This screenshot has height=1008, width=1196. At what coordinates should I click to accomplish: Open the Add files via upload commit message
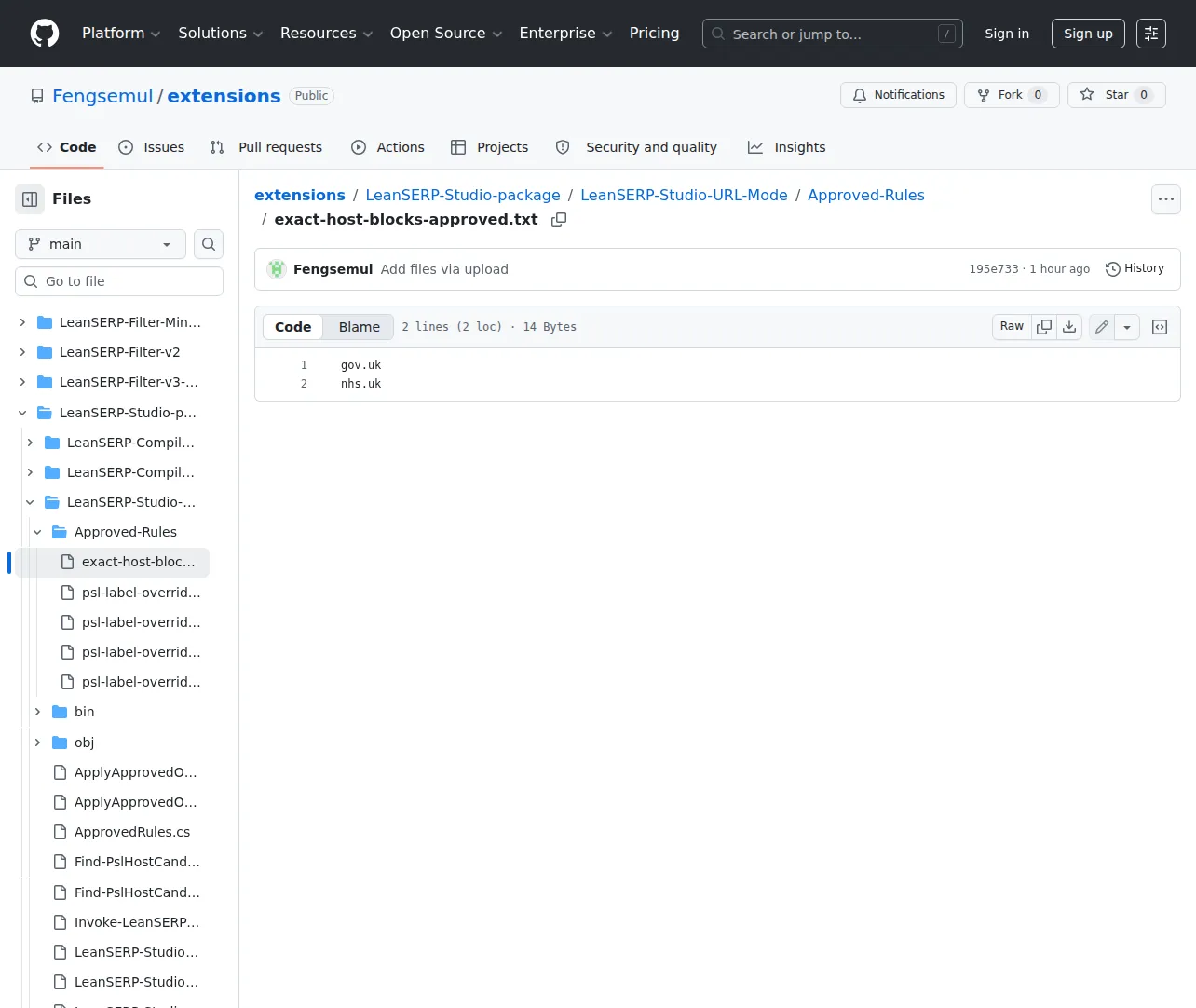(444, 269)
